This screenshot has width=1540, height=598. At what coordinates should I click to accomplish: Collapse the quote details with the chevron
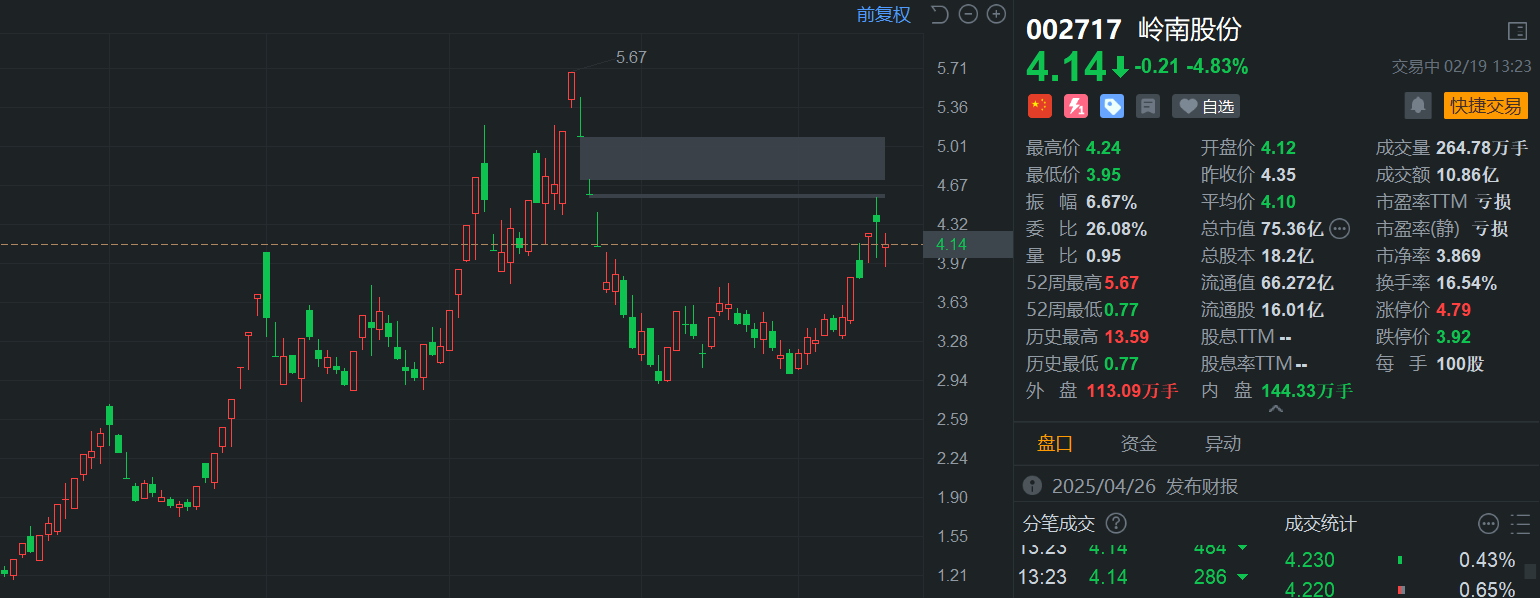click(1275, 409)
